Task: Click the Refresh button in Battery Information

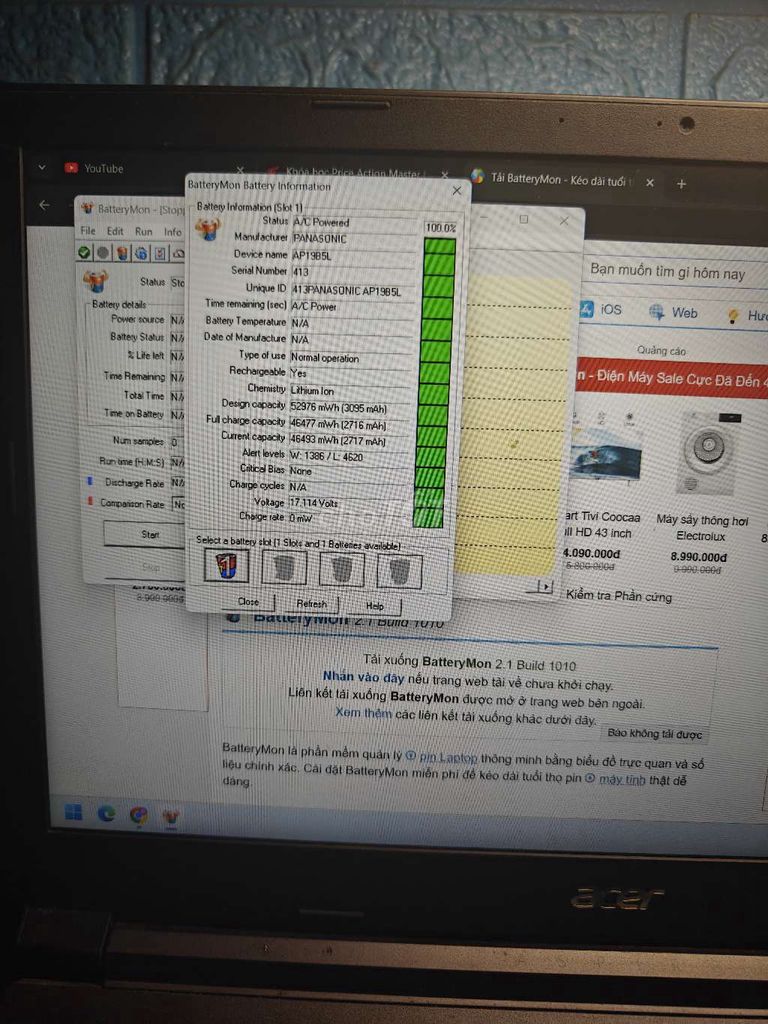Action: pyautogui.click(x=312, y=603)
